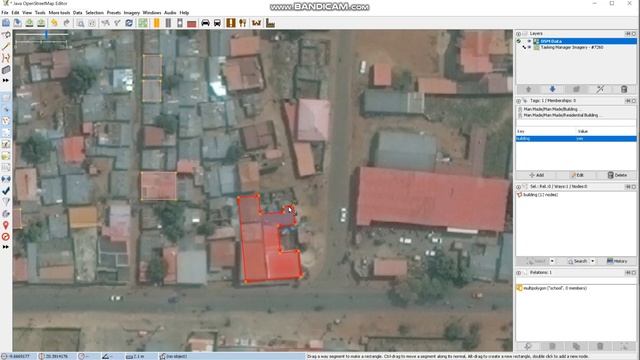Click the fork and knife restaurant icon
The height and width of the screenshot is (360, 640).
pyautogui.click(x=243, y=23)
